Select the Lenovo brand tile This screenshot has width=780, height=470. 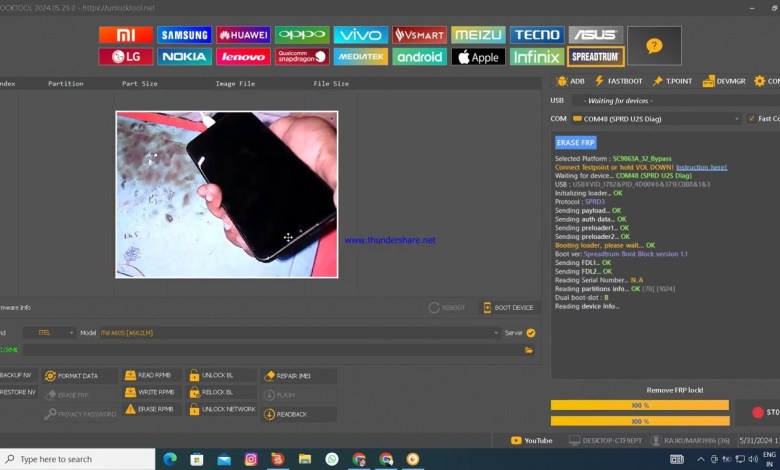[243, 57]
